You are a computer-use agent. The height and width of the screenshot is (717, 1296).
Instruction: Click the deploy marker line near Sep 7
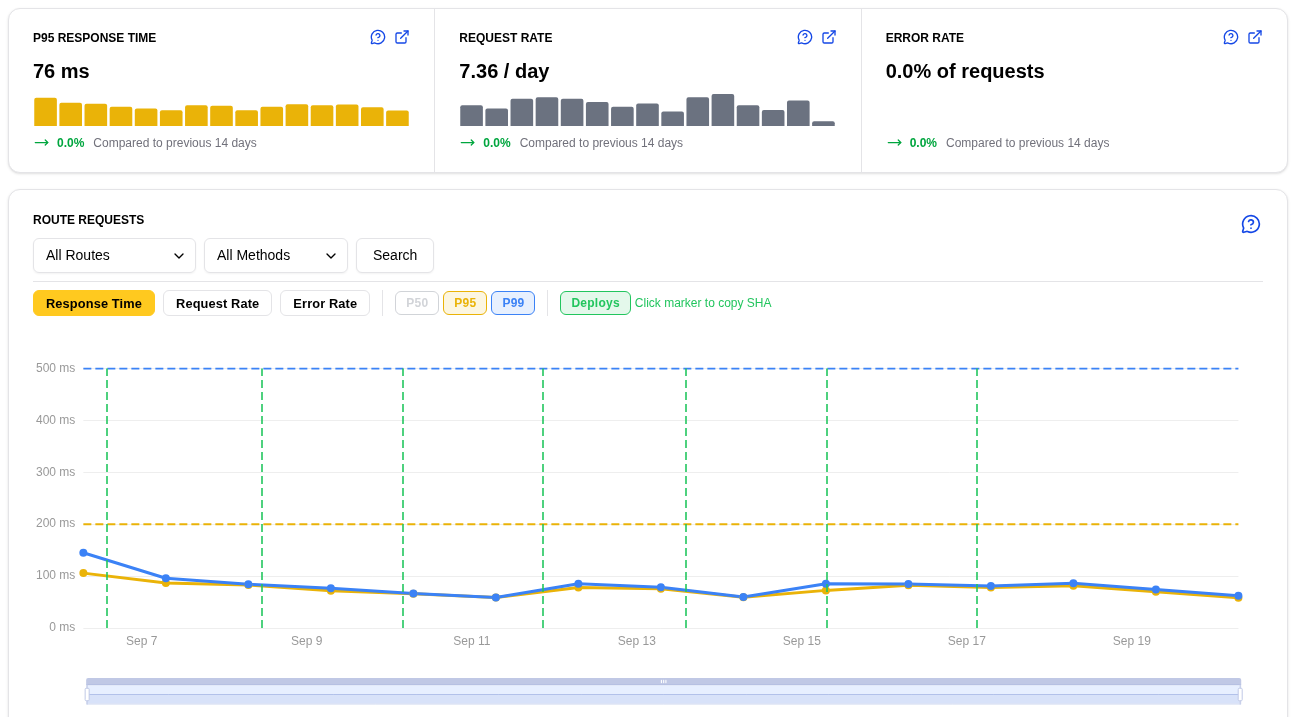pos(107,498)
